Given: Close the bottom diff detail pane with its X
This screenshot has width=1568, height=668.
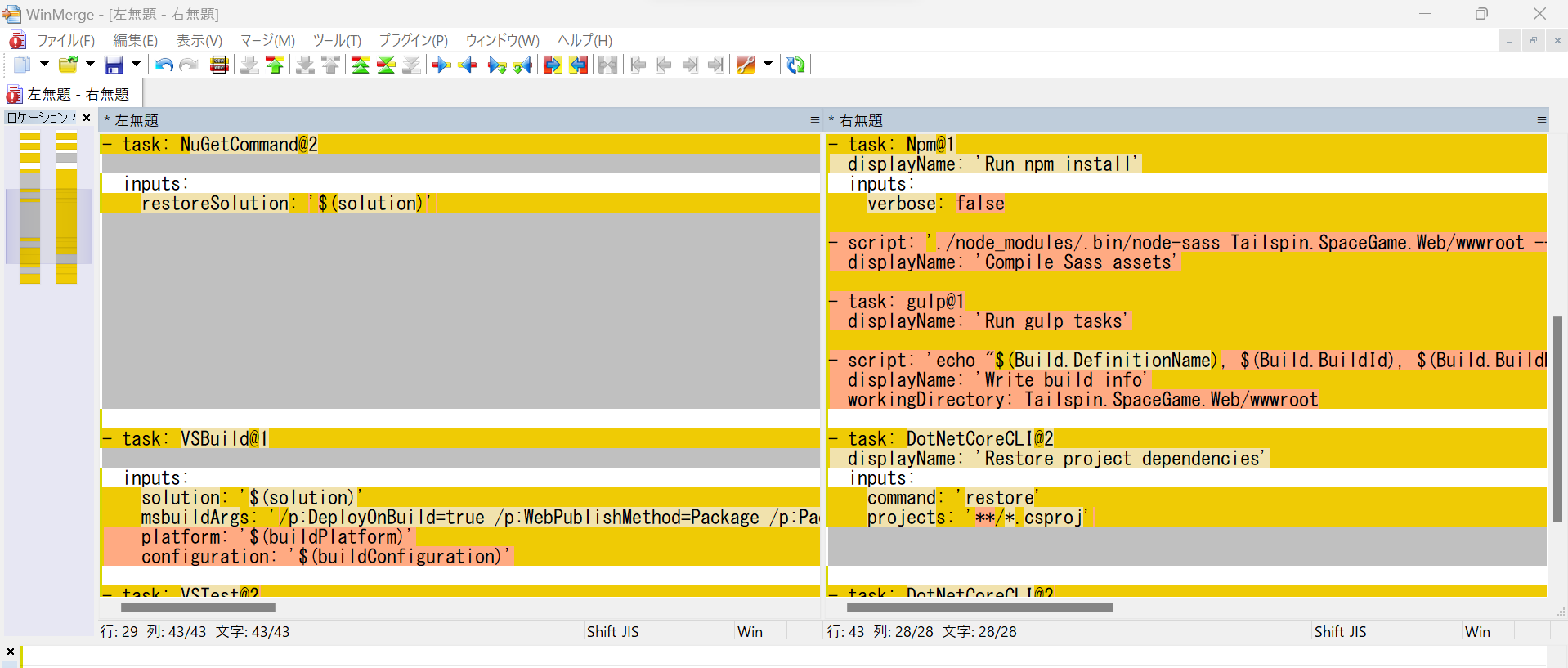Looking at the screenshot, I should click(x=11, y=652).
